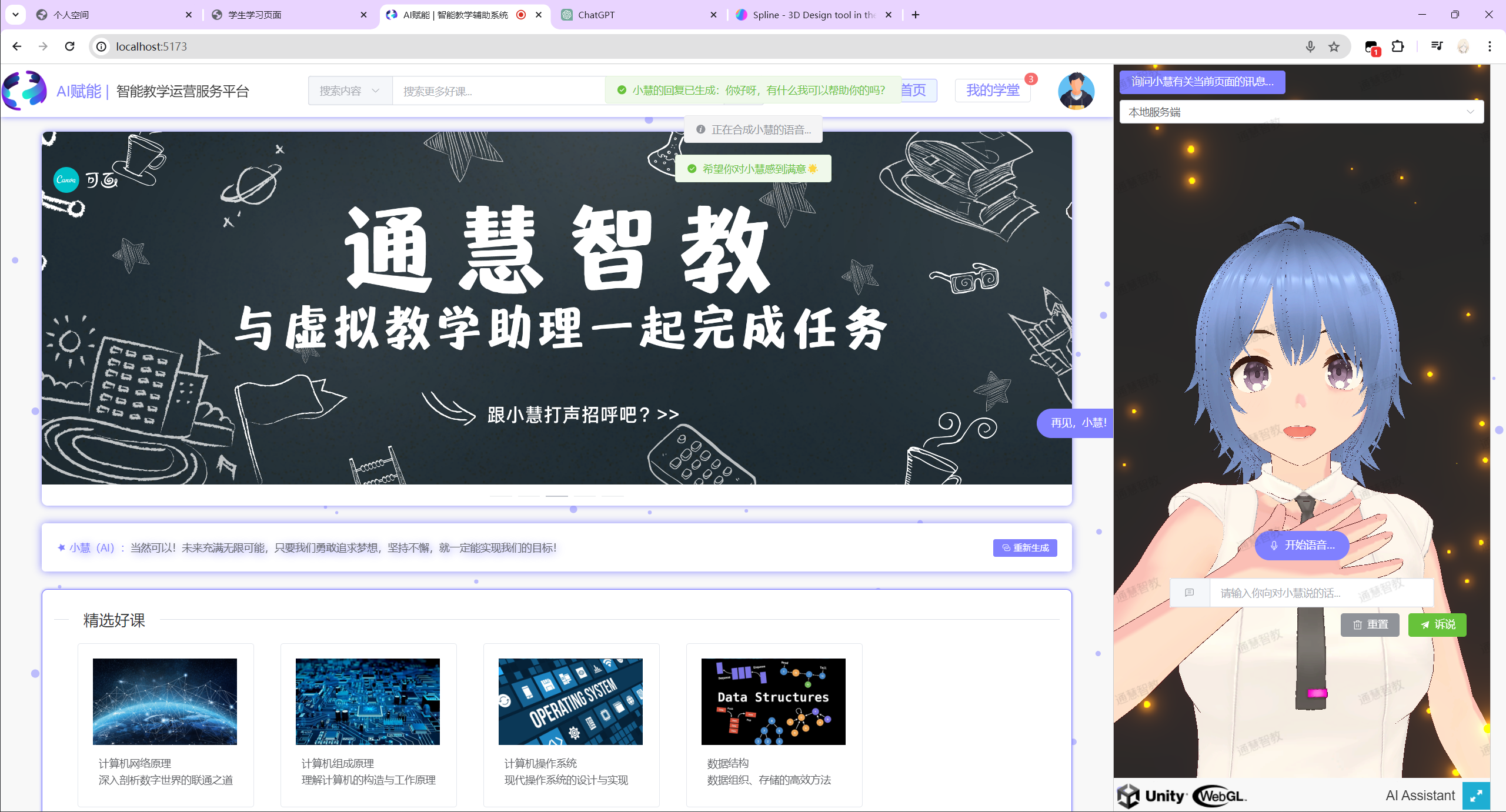The height and width of the screenshot is (812, 1506).
Task: Click the user avatar in the header
Action: pyautogui.click(x=1076, y=91)
